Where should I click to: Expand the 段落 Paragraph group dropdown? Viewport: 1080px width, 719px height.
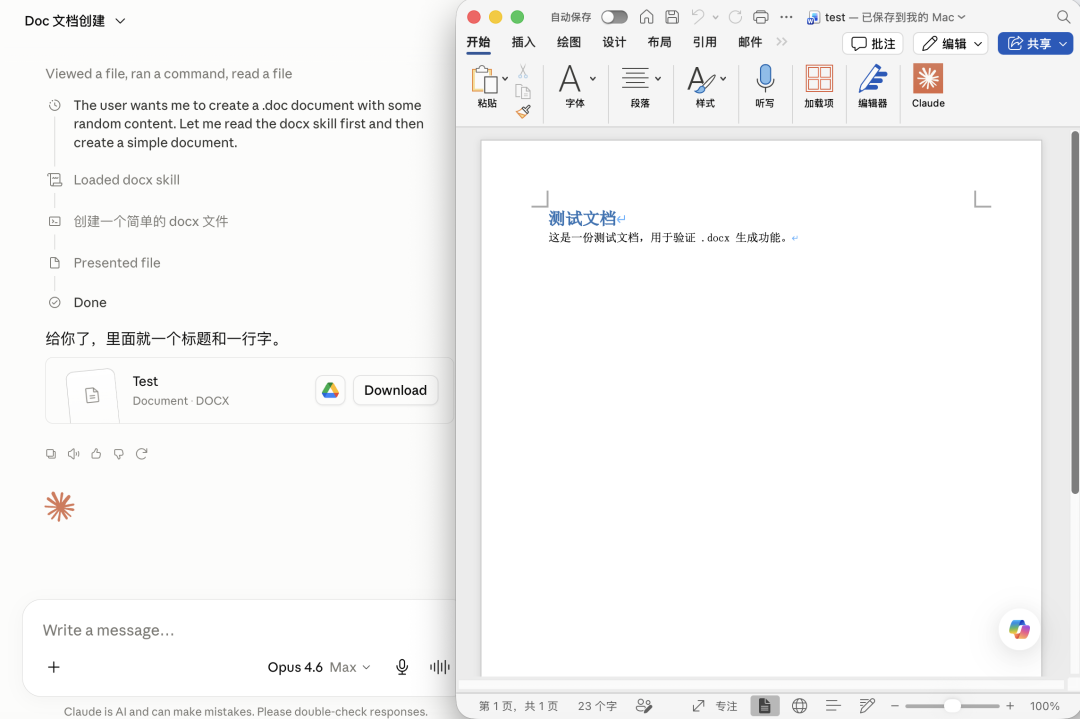pos(658,79)
